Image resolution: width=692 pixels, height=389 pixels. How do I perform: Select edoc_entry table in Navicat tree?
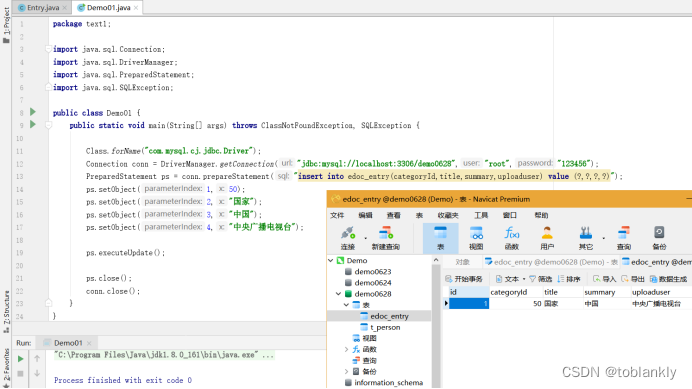pos(389,316)
